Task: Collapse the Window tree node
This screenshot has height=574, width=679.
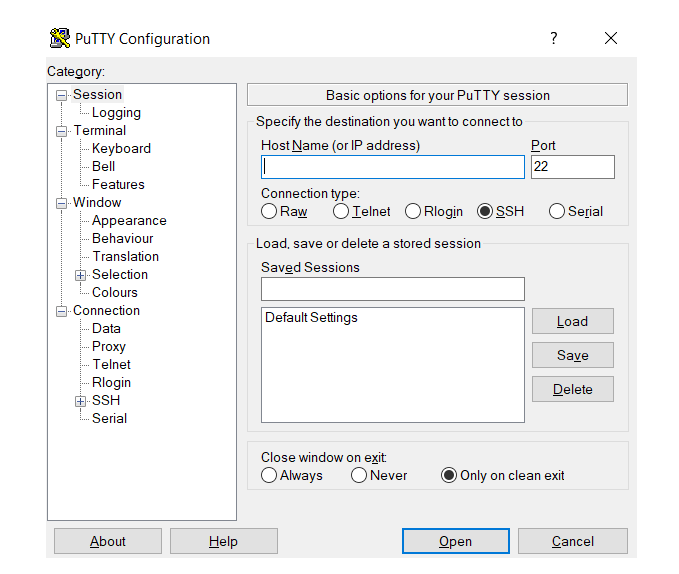Action: click(61, 203)
